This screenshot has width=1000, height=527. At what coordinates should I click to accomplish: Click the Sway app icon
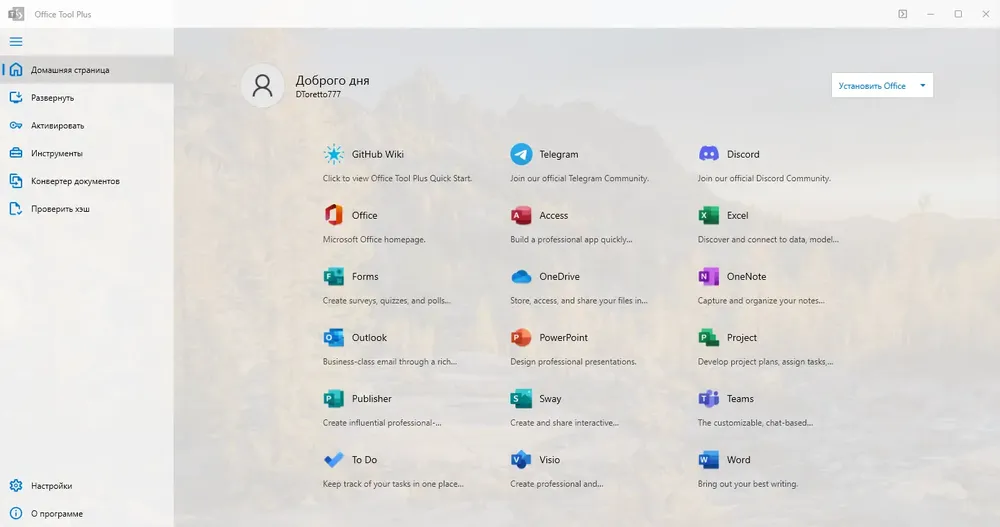(521, 399)
